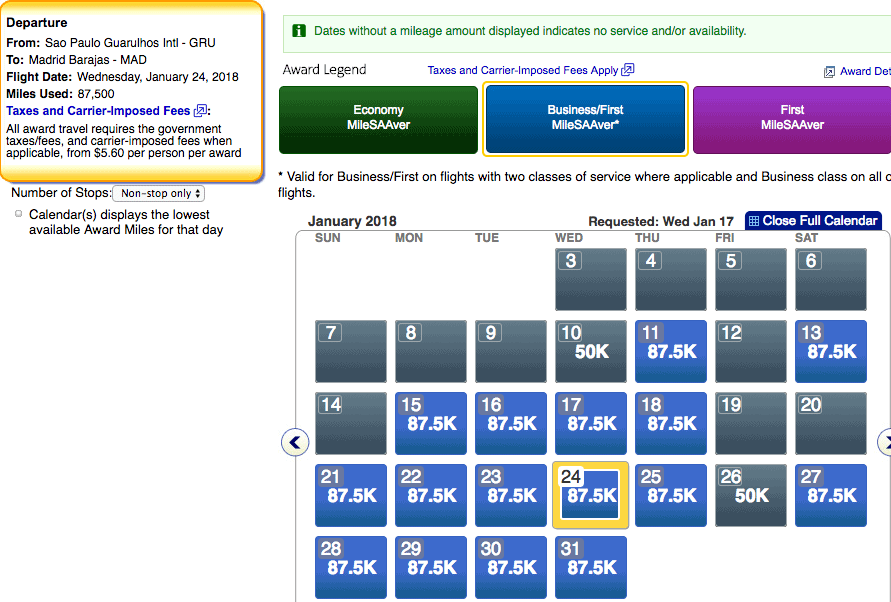
Task: Toggle lowest available Award Miles calendar checkbox
Action: (18, 214)
